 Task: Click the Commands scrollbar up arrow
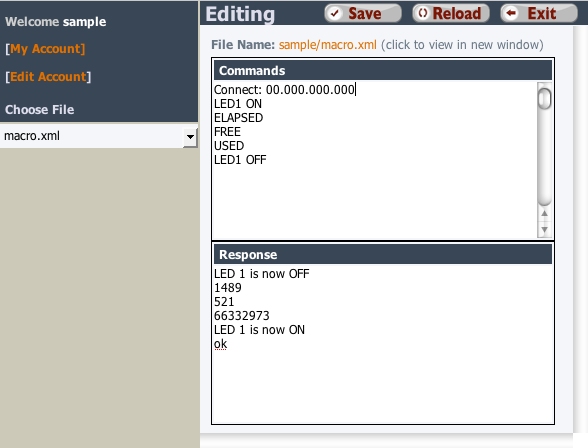click(x=544, y=214)
